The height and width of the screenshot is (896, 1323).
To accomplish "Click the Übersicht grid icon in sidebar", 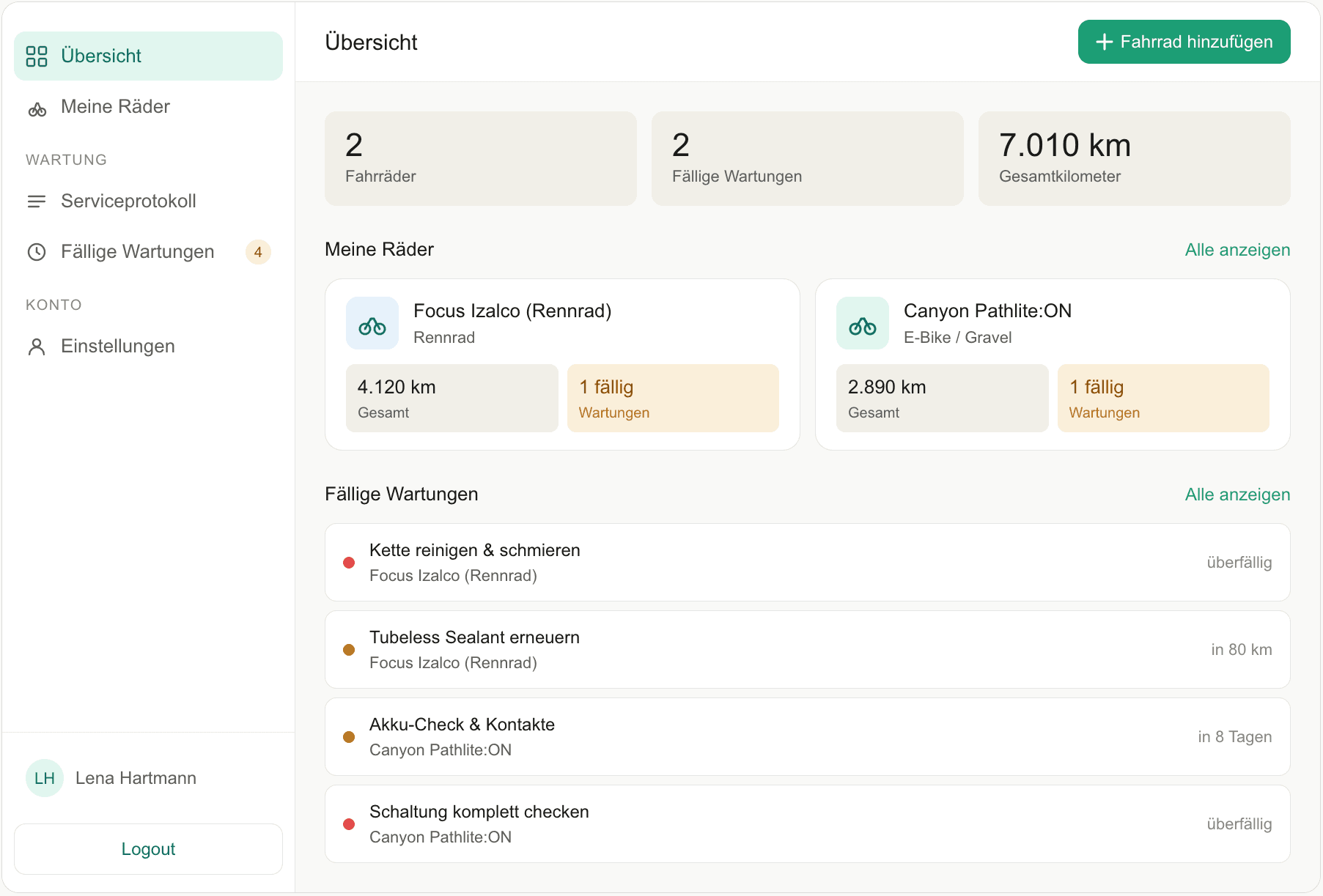I will (37, 56).
